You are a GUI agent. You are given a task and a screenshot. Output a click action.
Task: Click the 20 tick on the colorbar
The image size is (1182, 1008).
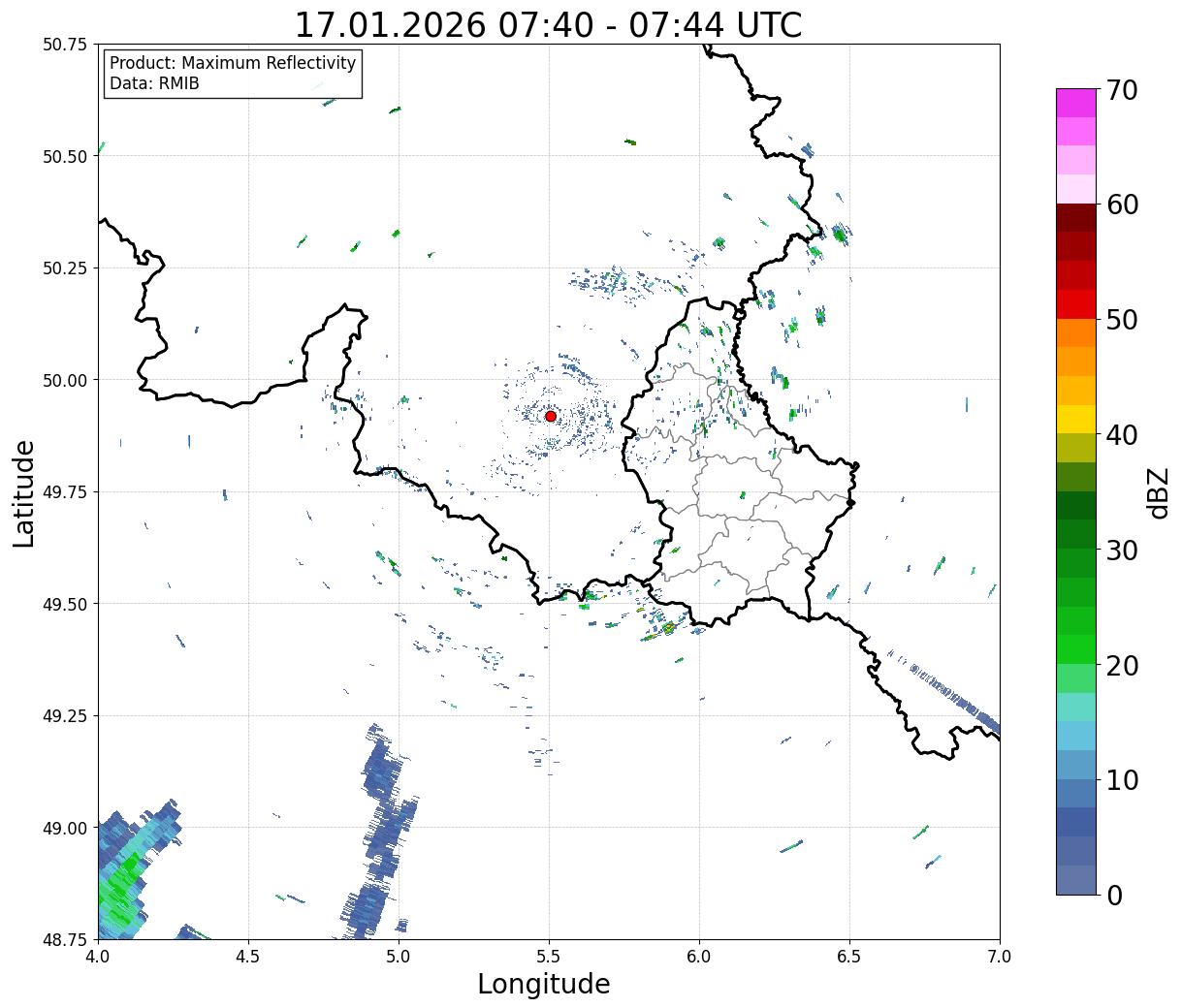[1122, 665]
